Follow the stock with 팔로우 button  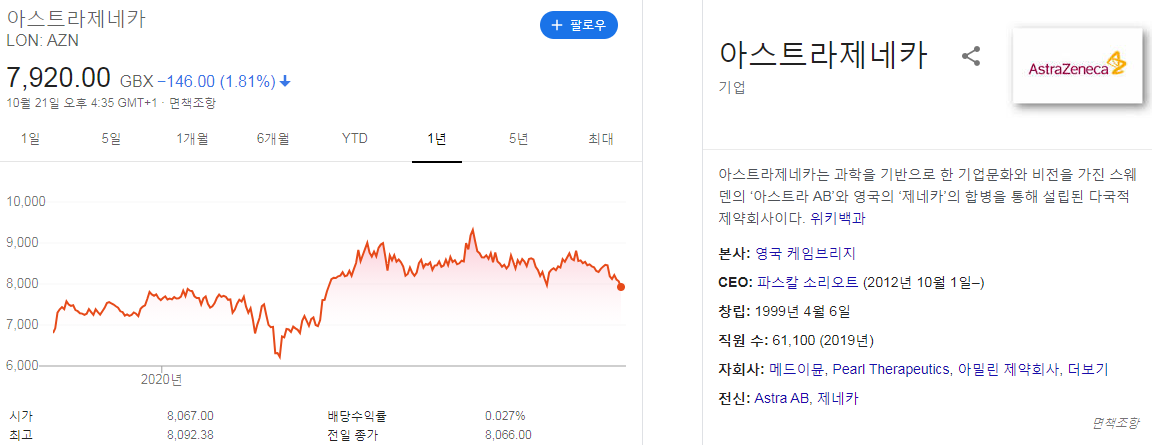(x=578, y=25)
